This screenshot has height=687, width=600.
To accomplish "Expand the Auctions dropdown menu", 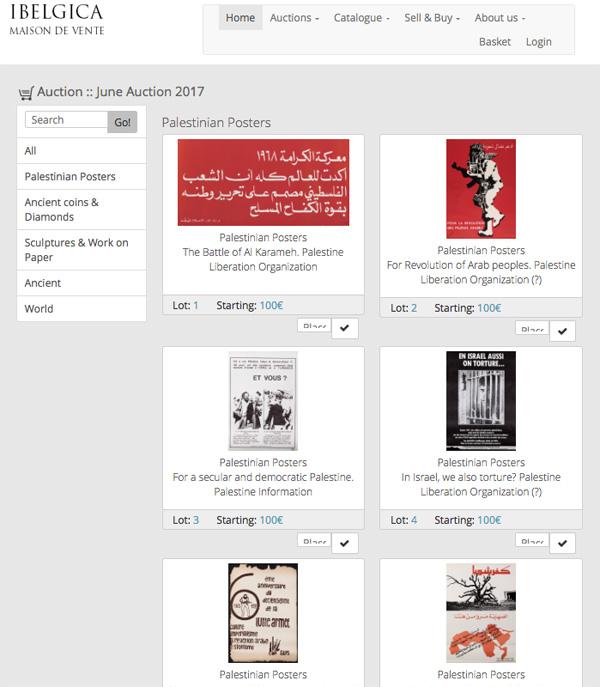I will pyautogui.click(x=294, y=18).
